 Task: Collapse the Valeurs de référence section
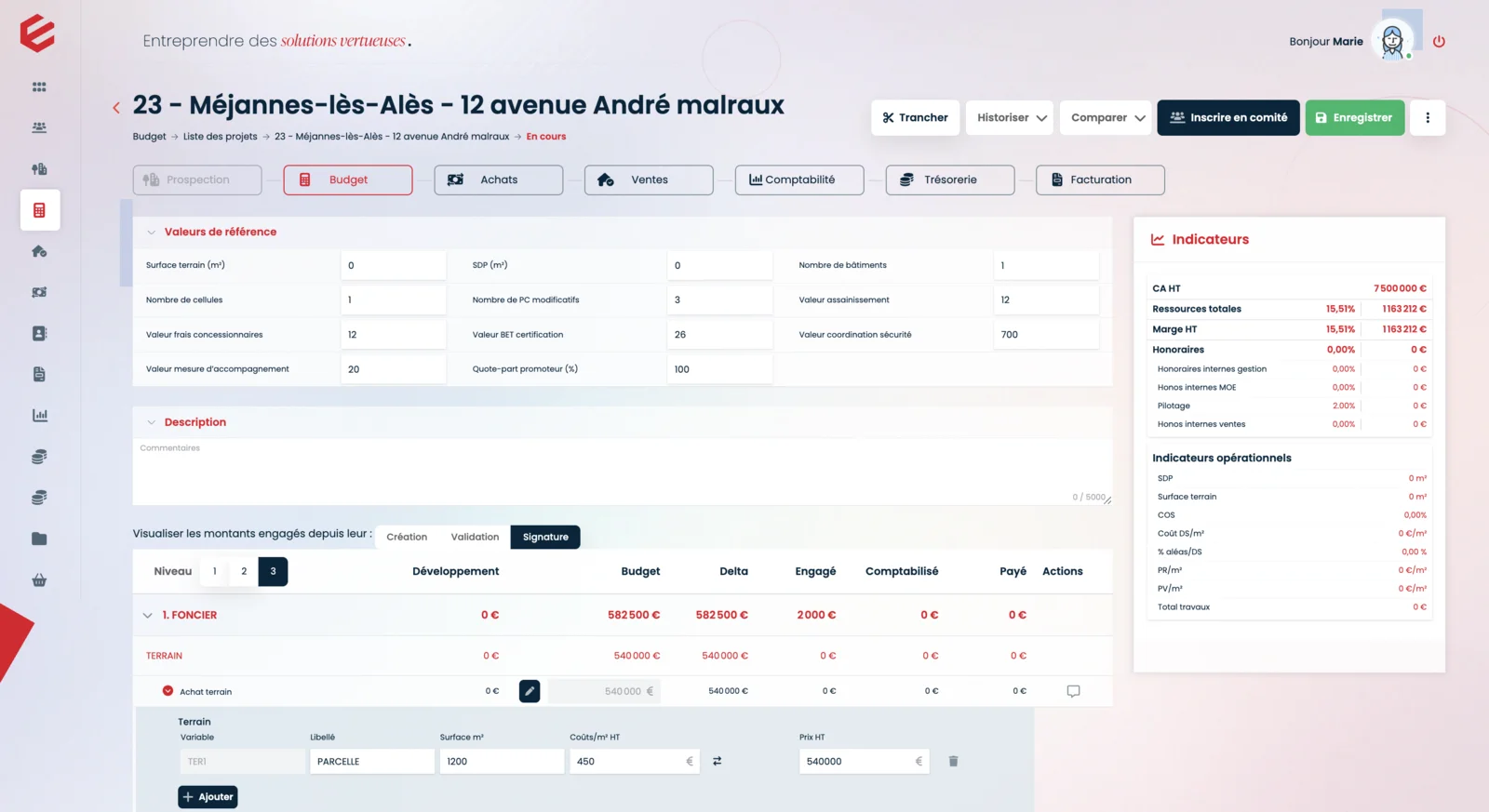pyautogui.click(x=151, y=233)
